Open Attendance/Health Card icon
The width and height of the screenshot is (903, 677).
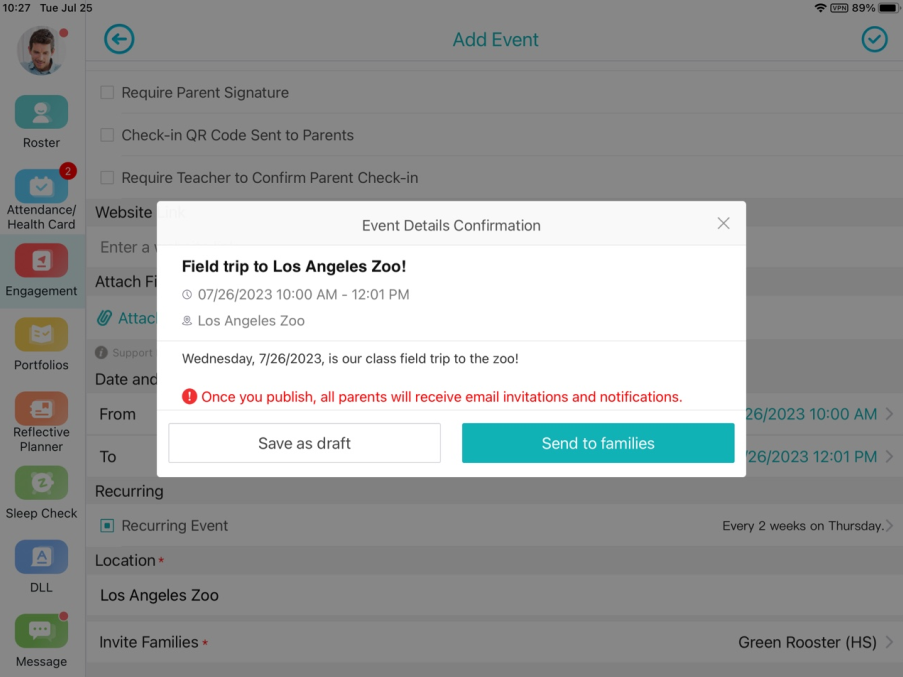(x=41, y=186)
